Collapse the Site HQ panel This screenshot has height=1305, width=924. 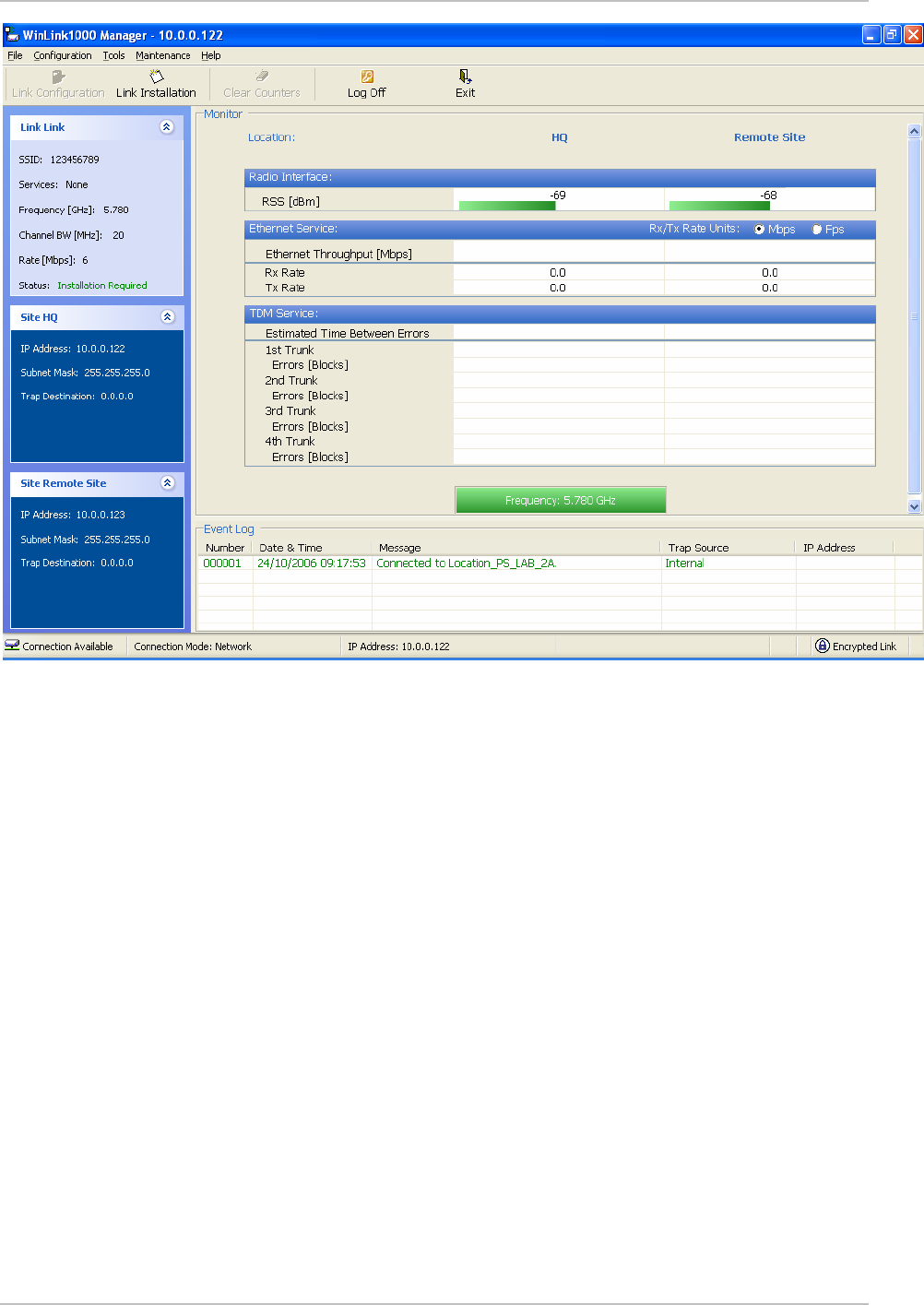[167, 317]
